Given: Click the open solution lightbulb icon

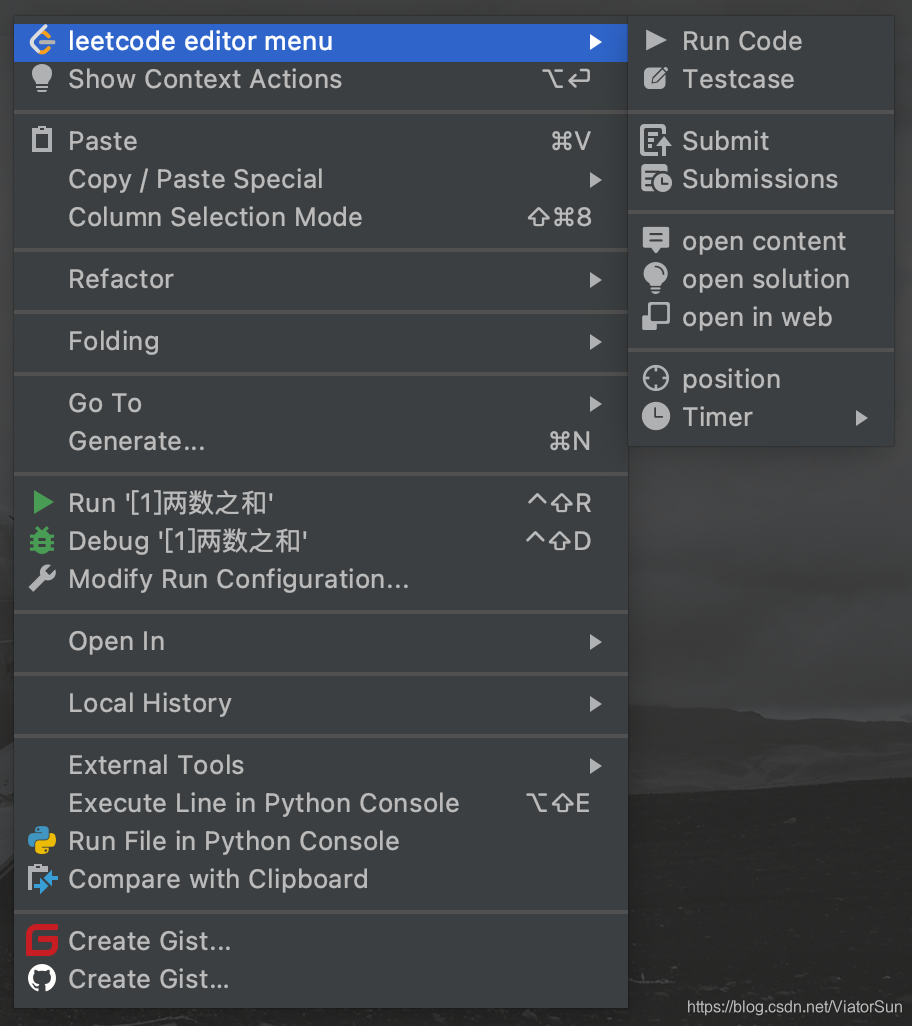Looking at the screenshot, I should 656,279.
